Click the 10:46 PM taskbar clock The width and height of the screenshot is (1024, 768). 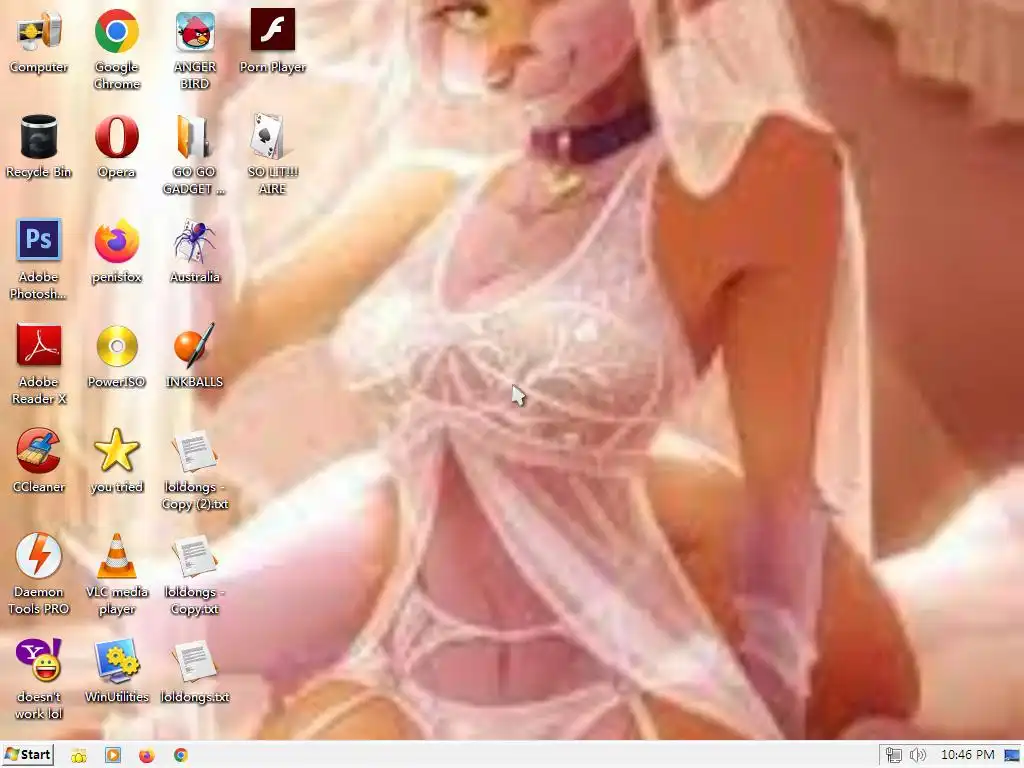pos(967,756)
